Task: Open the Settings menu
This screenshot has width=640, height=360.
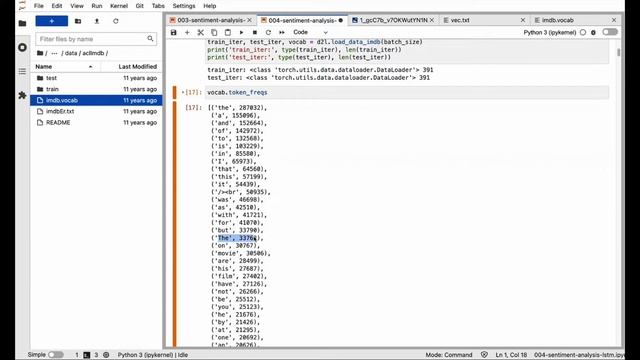Action: 184,6
